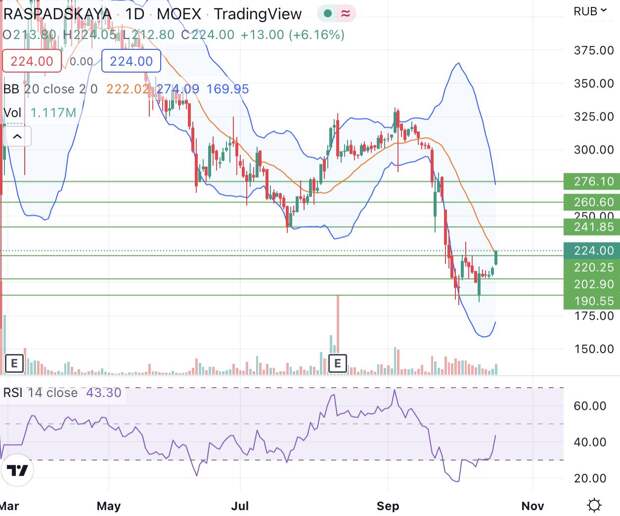Select the 260.60 price level label

592,202
